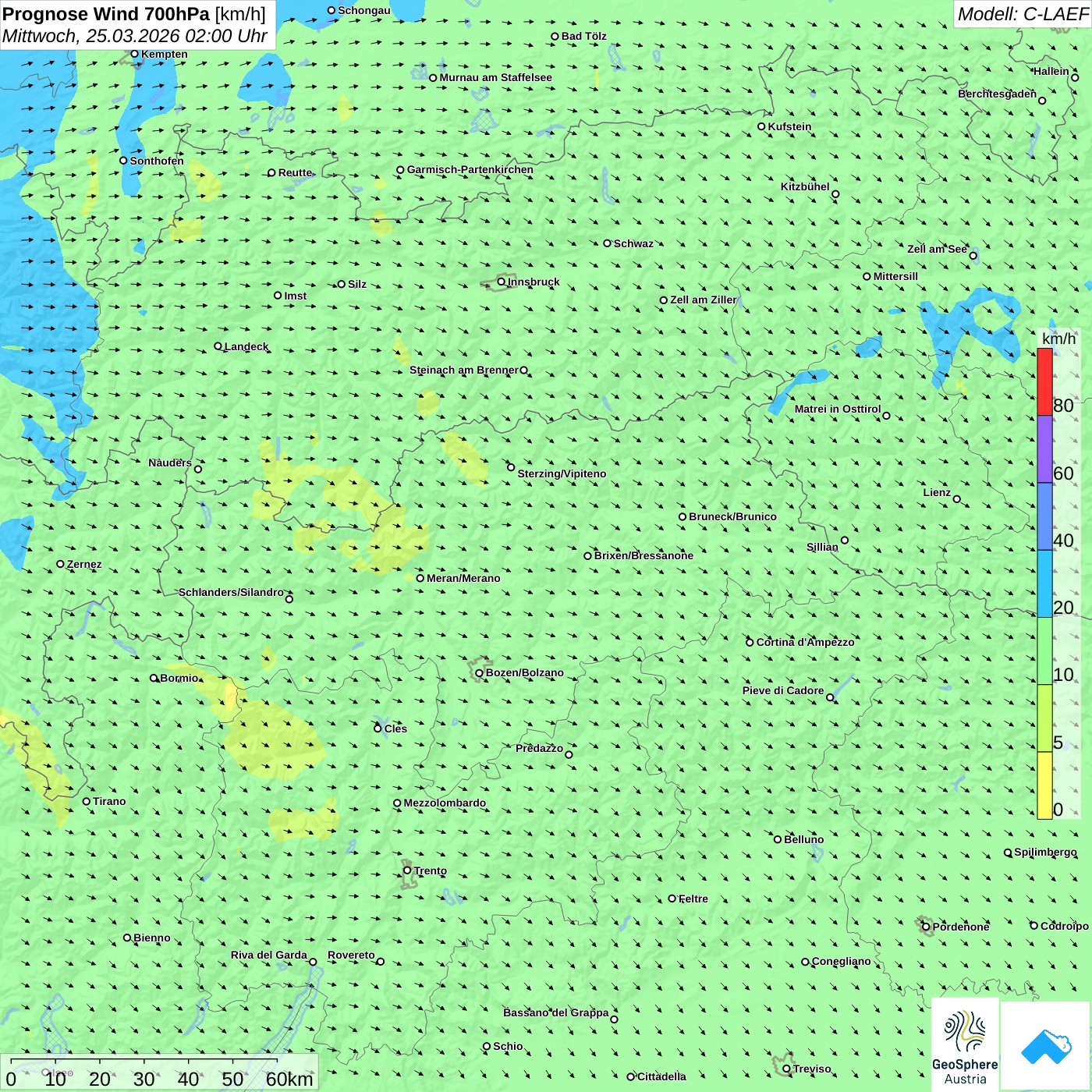
Task: Click the Landeck city label
Action: pos(246,346)
